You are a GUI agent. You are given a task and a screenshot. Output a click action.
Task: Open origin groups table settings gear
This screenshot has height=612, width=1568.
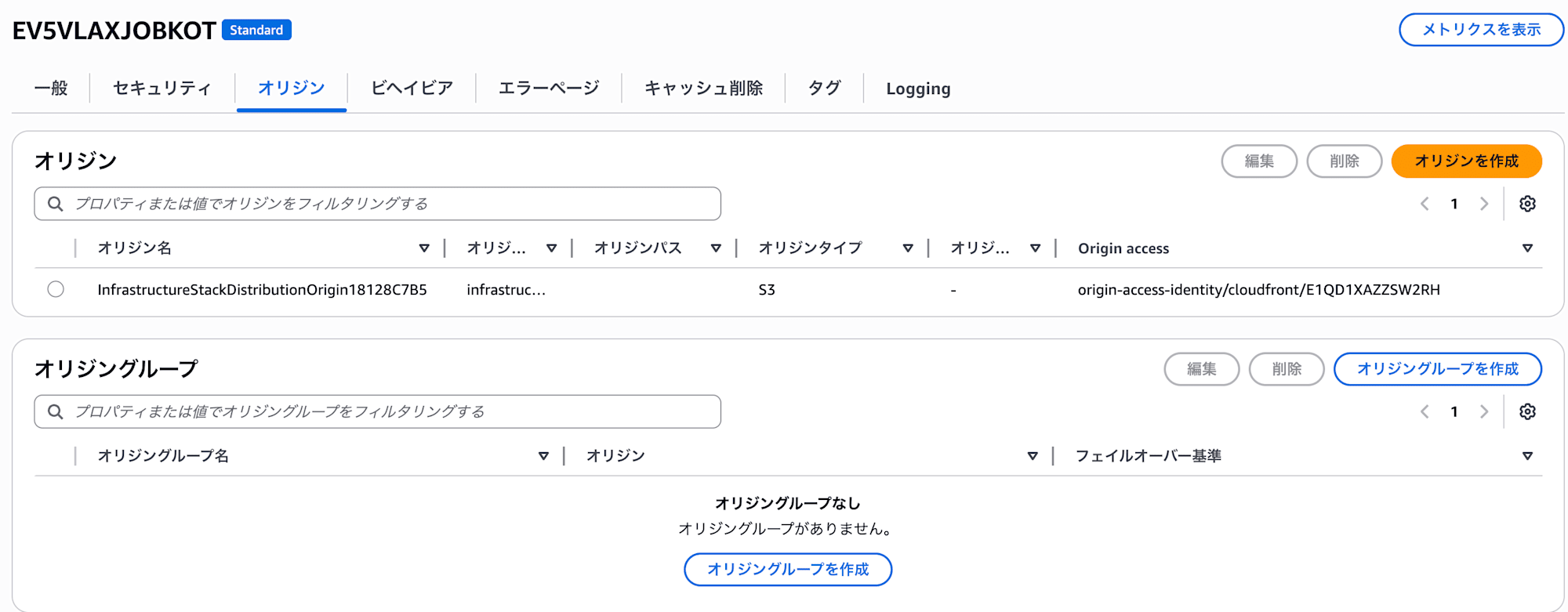(x=1527, y=411)
